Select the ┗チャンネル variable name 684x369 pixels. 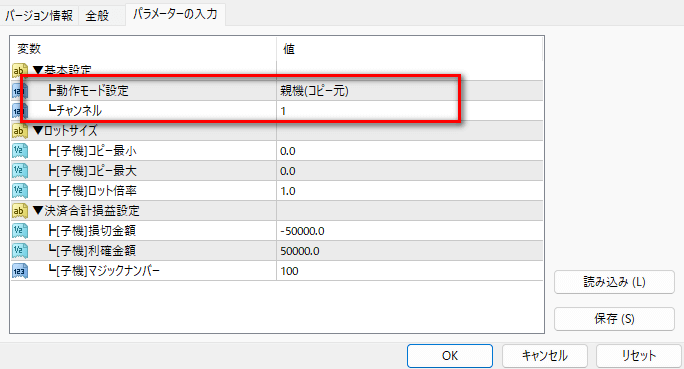75,111
